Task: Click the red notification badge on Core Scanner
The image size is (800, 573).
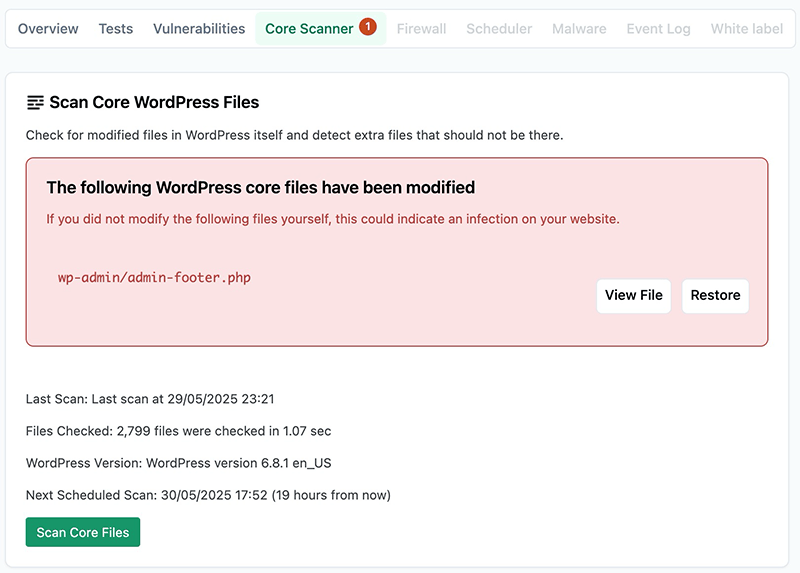Action: click(x=367, y=27)
